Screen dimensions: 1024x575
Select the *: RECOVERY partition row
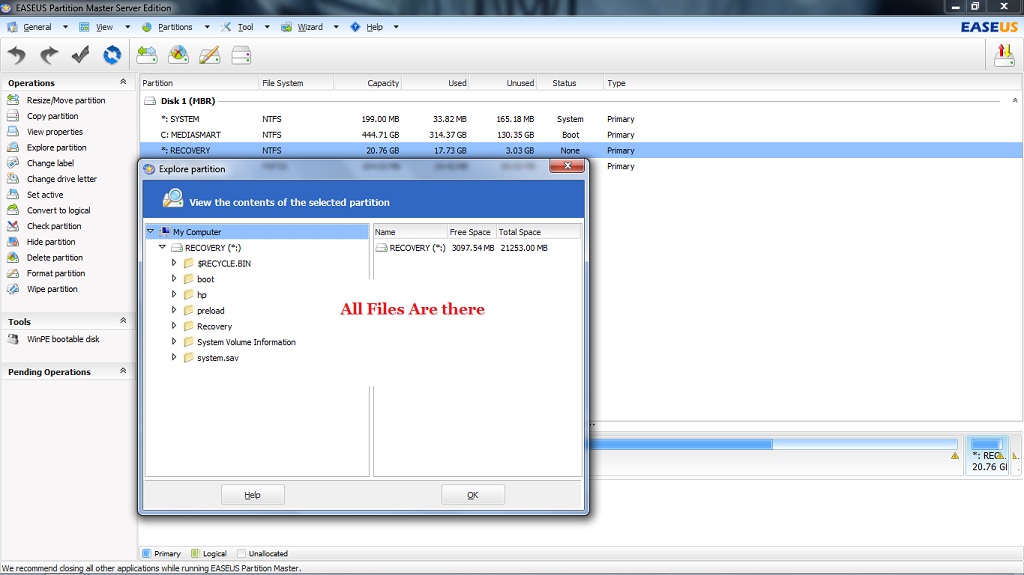[581, 150]
